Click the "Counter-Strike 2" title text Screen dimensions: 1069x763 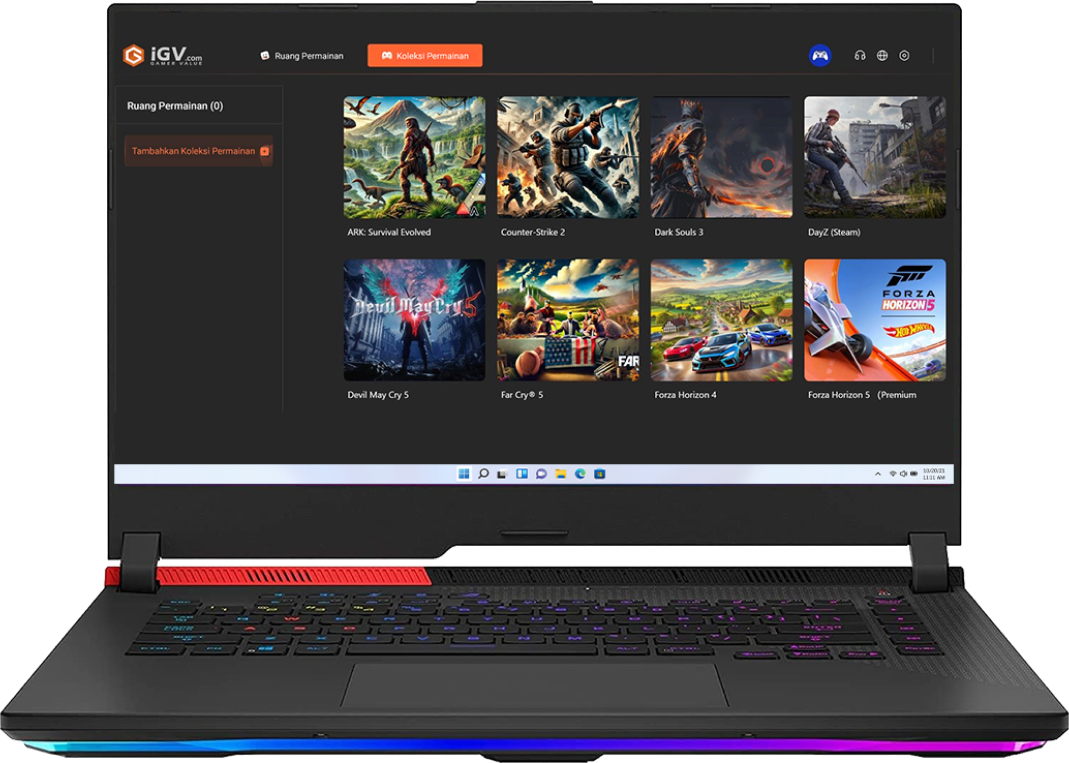pyautogui.click(x=533, y=233)
